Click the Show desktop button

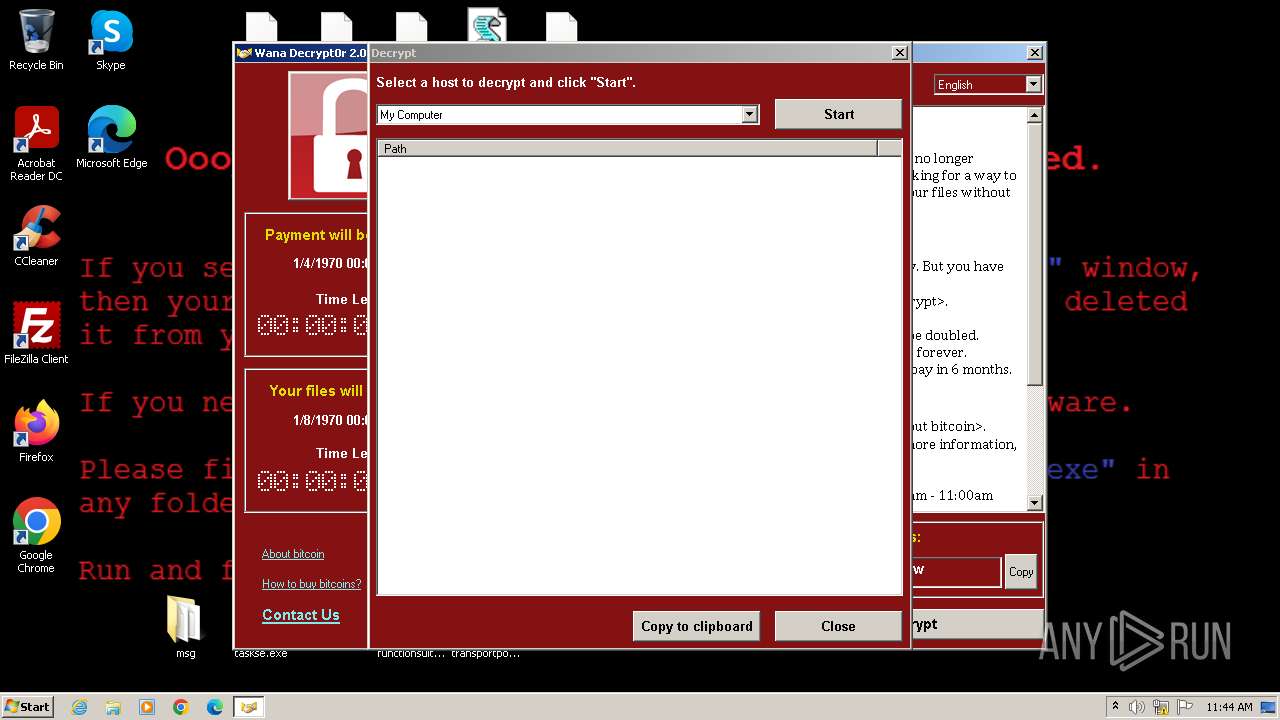pyautogui.click(x=1270, y=707)
